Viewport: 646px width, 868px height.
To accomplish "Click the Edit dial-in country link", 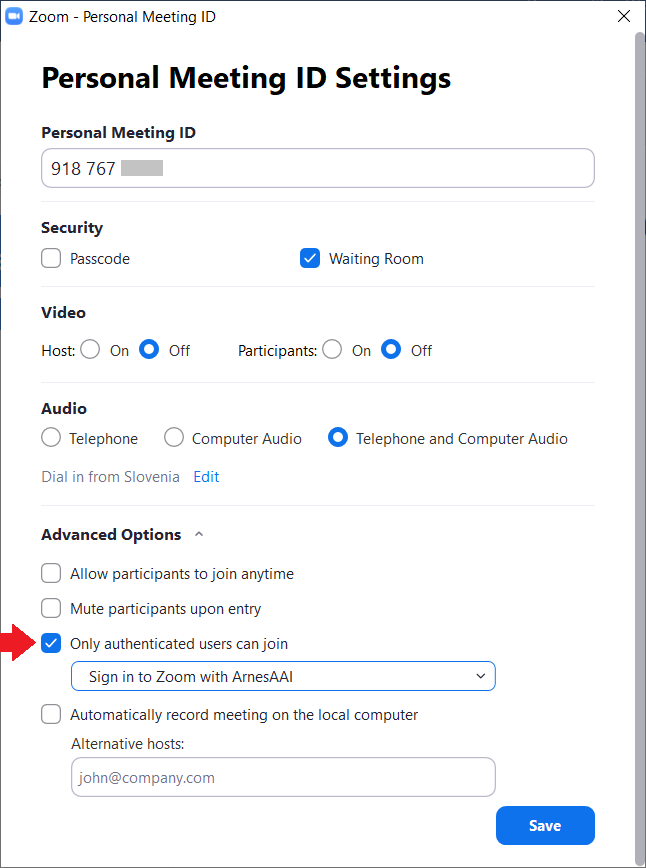I will tap(206, 477).
